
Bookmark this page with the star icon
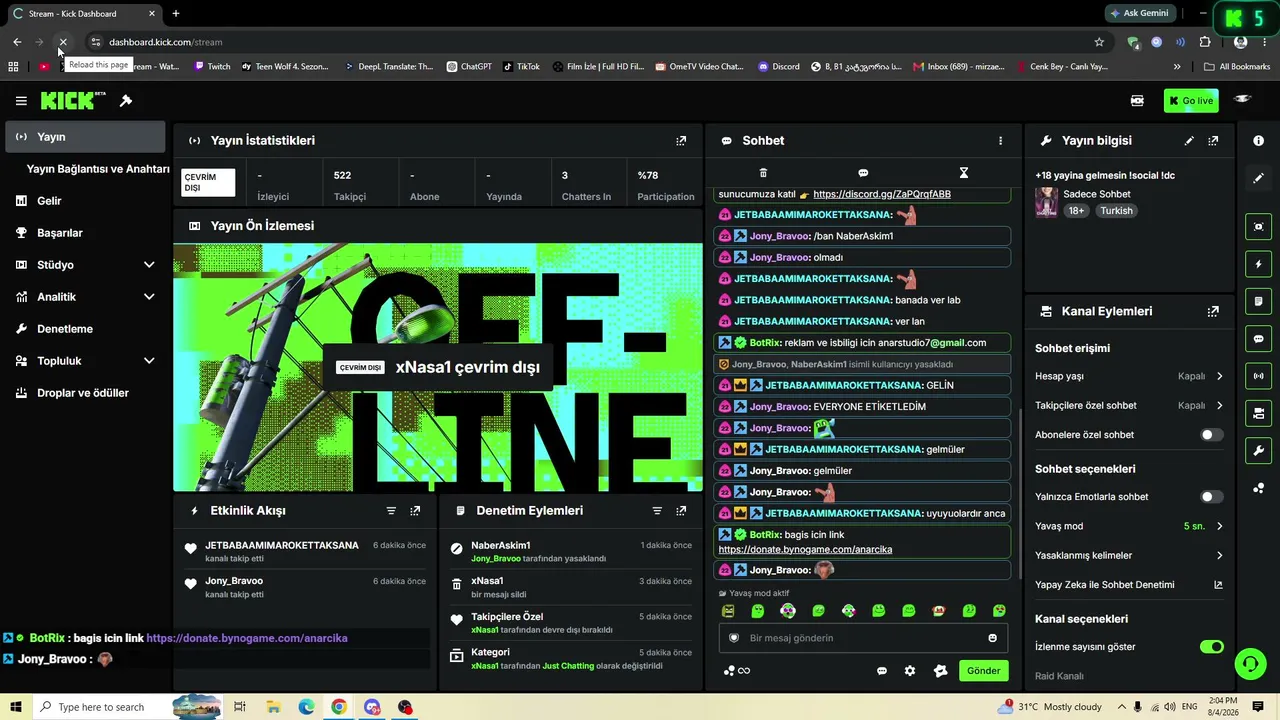click(1099, 42)
